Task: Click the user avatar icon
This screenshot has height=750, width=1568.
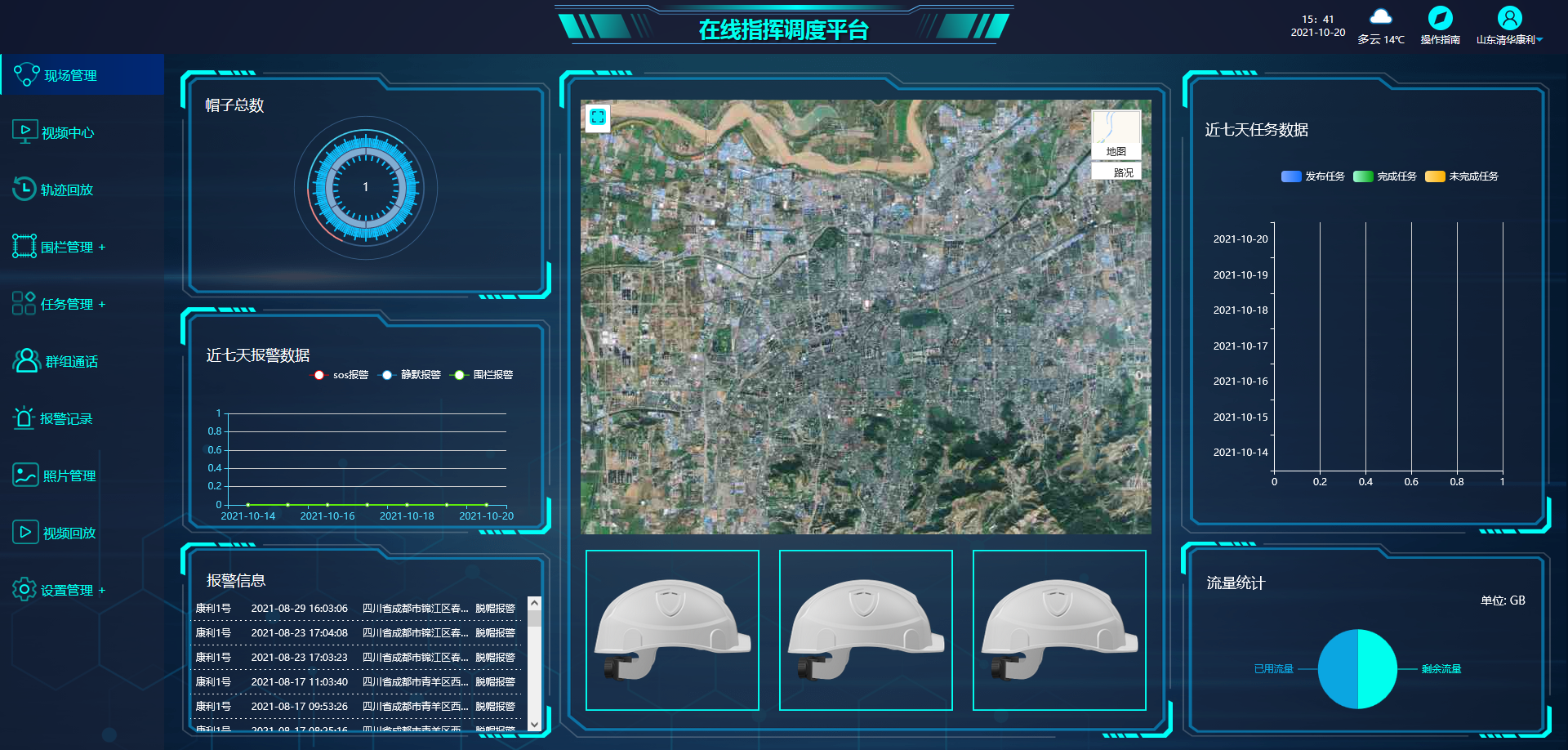Action: click(x=1508, y=18)
